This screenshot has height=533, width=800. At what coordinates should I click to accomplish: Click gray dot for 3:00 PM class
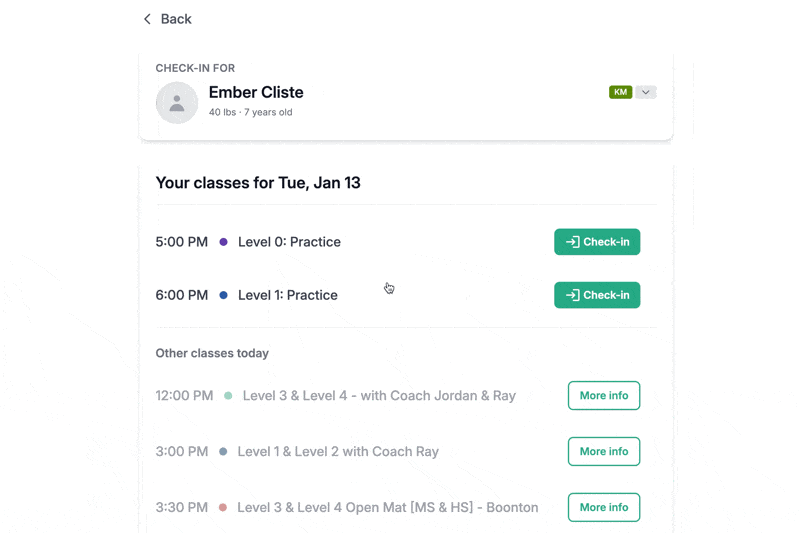223,452
